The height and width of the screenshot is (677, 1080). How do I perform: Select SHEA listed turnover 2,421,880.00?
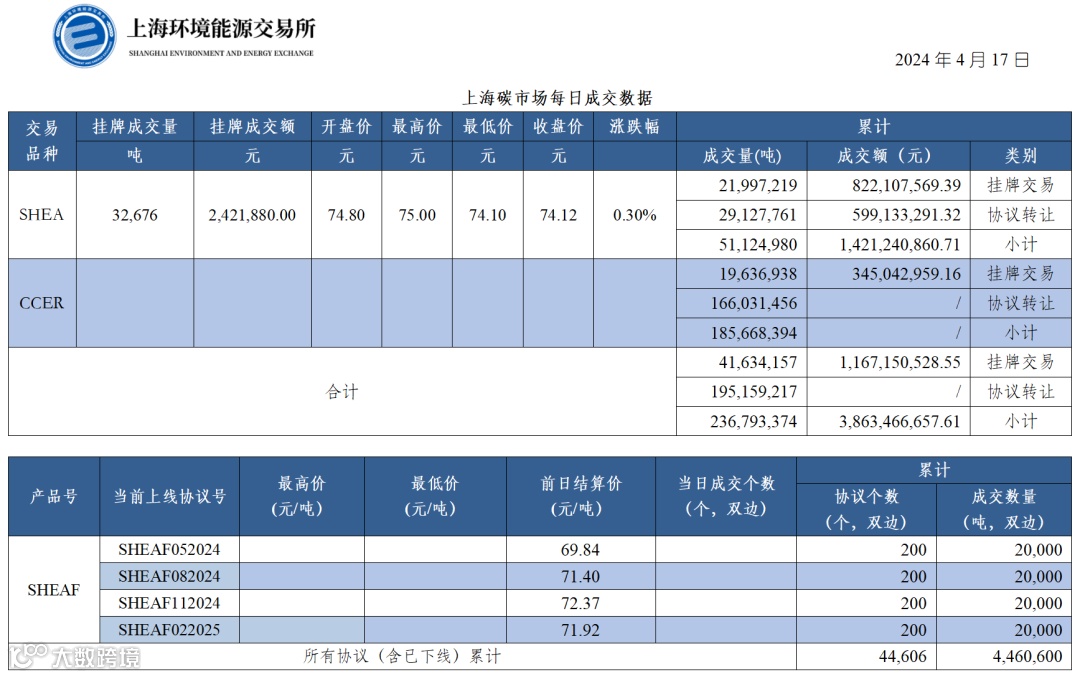point(252,215)
